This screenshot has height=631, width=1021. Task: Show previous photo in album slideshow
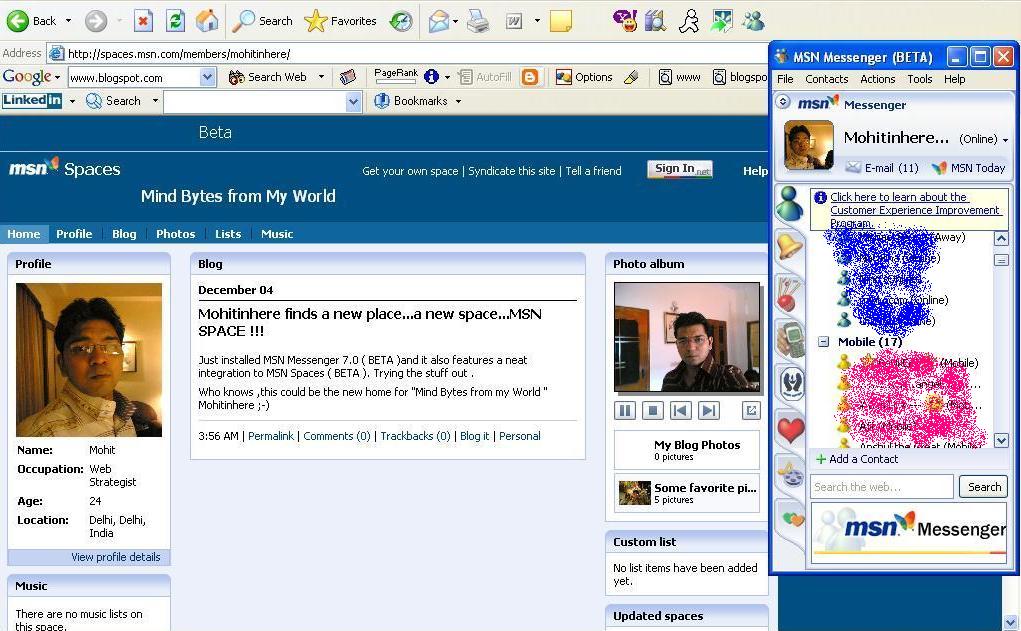coord(680,410)
